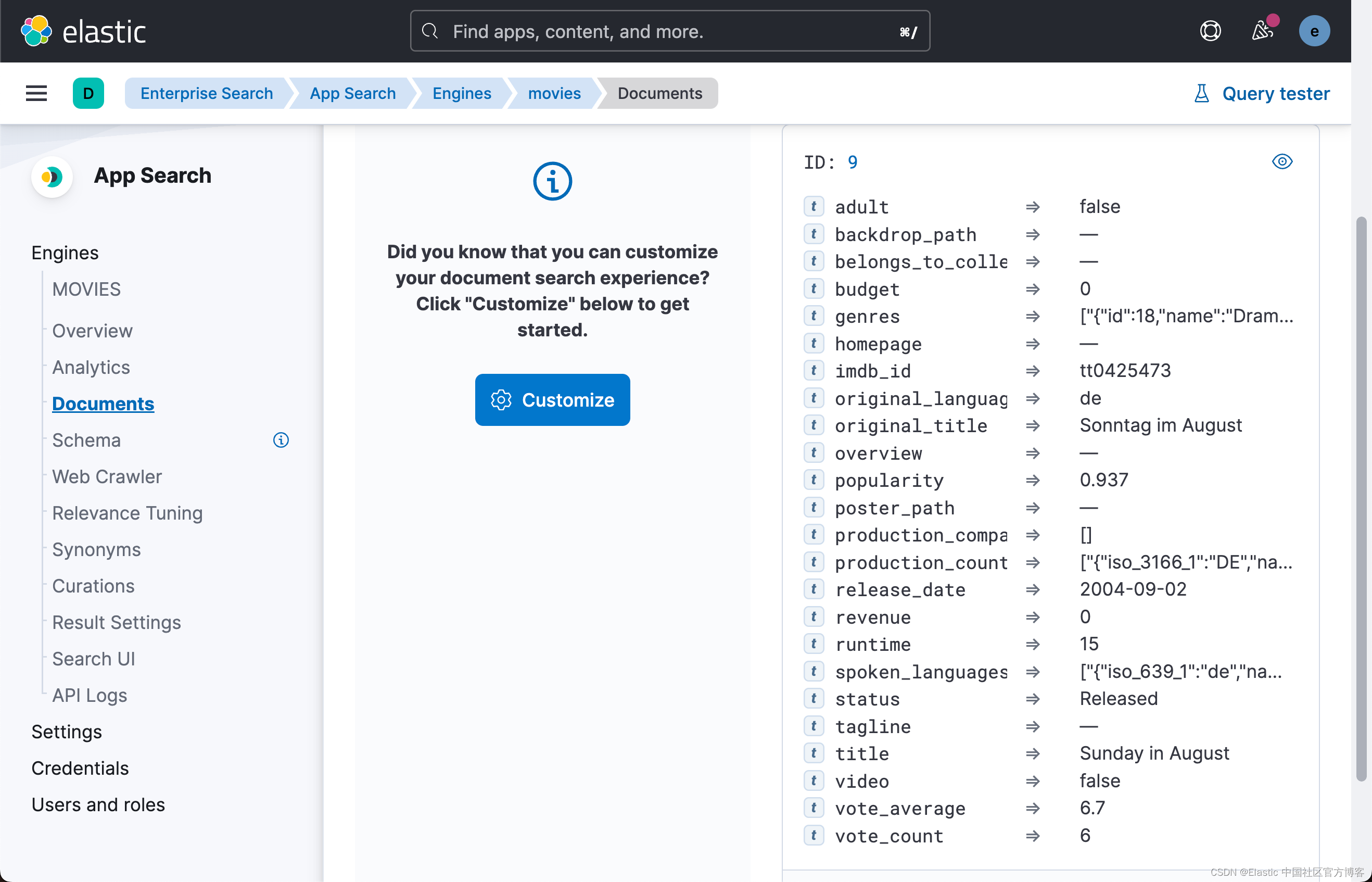Click the green D space avatar
Viewport: 1372px width, 882px height.
[x=88, y=93]
